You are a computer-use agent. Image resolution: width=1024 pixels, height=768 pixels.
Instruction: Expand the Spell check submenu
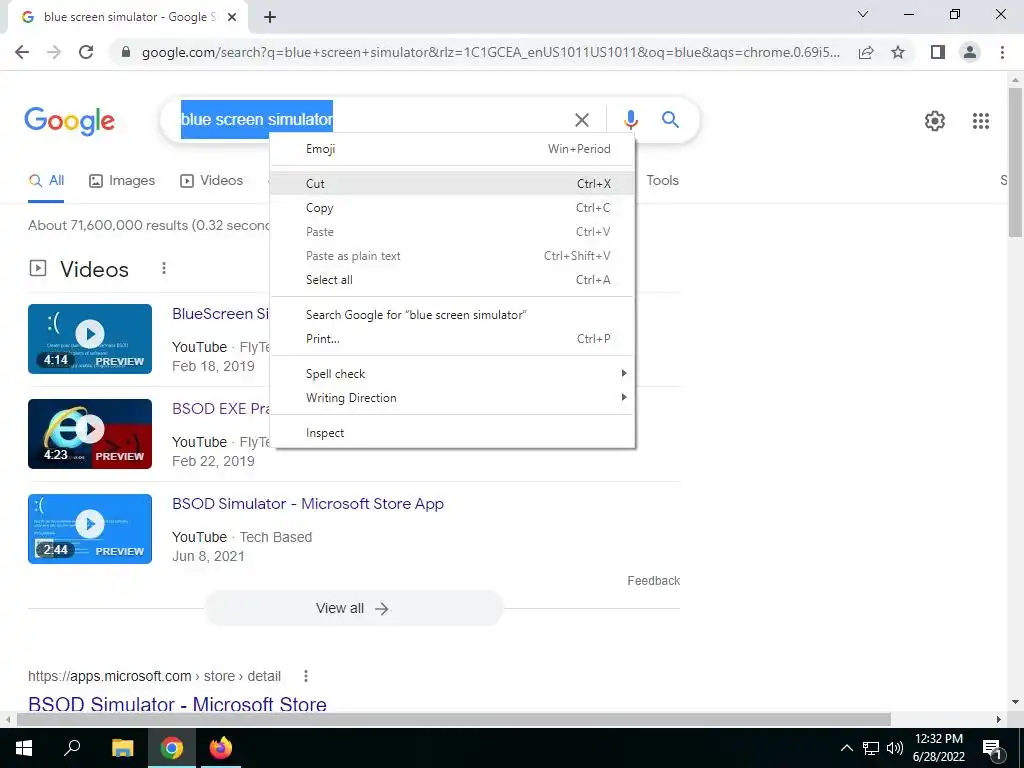pyautogui.click(x=453, y=374)
